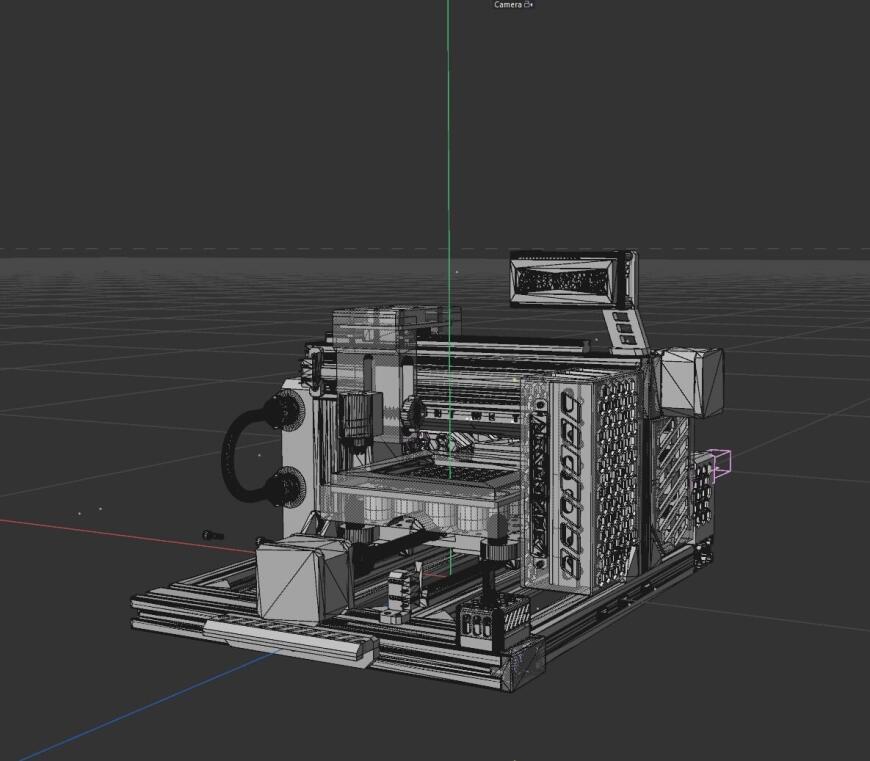
Task: Click the Camera viewport label
Action: 508,4
